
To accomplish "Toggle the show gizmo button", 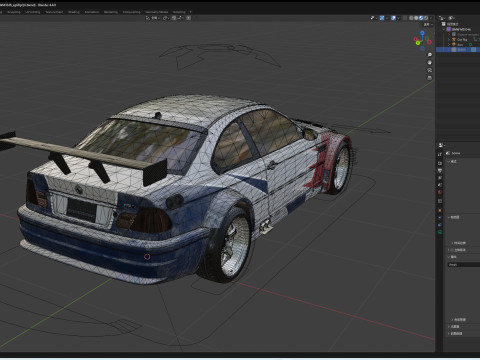I will pos(382,18).
